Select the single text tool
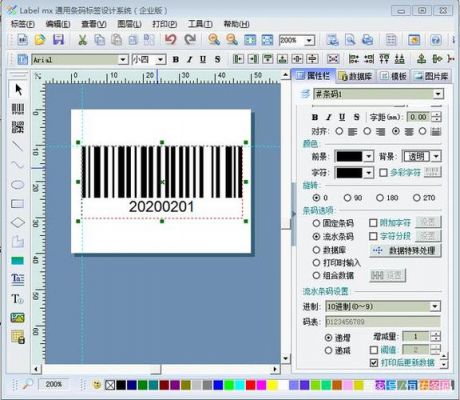Screen dimensions: 460x400 [18, 299]
